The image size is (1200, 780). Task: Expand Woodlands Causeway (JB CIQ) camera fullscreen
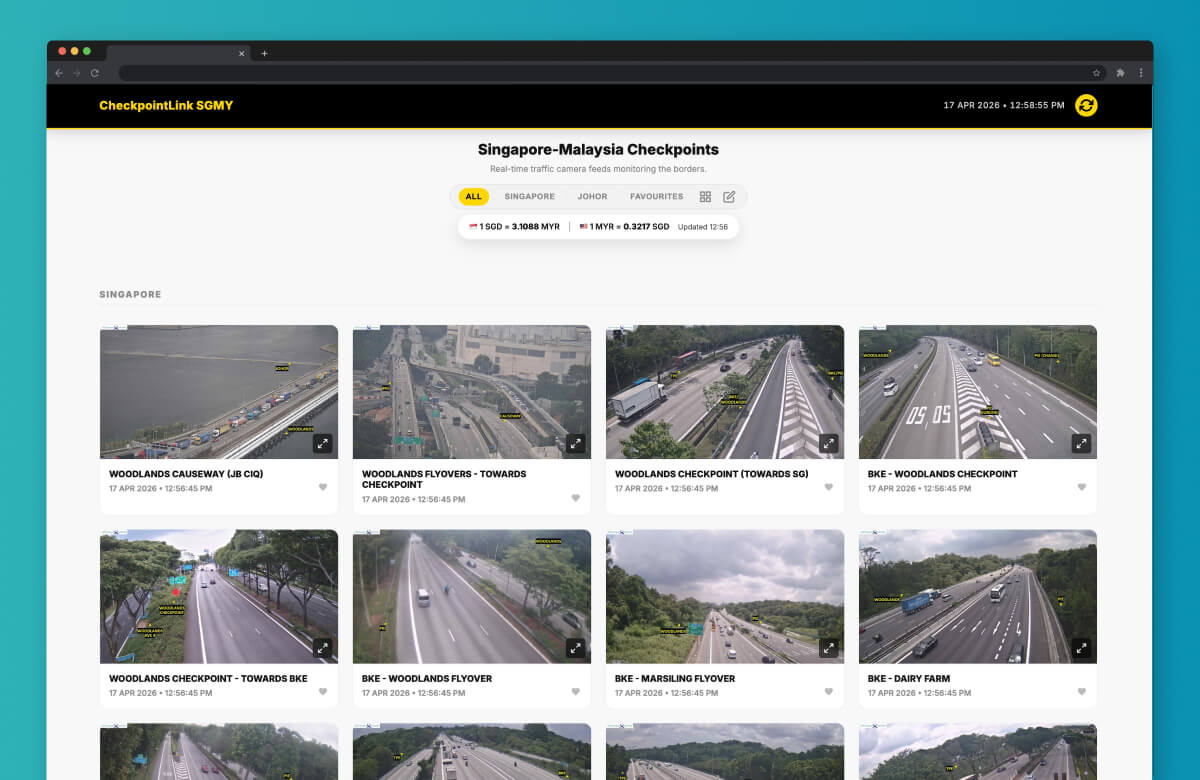click(x=322, y=443)
